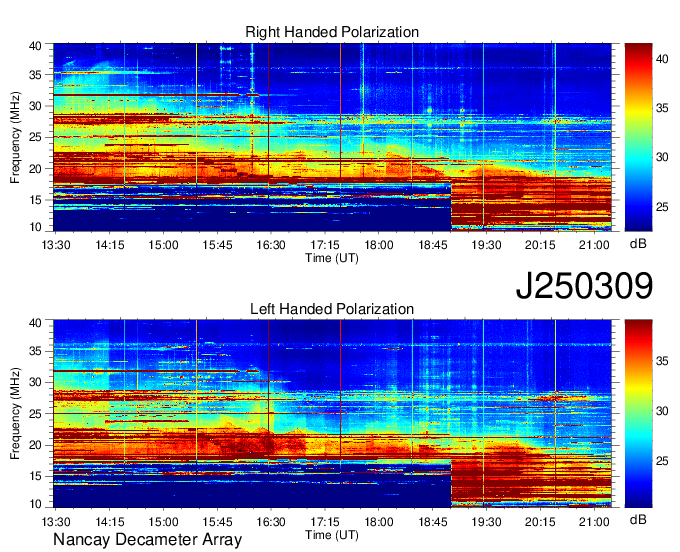Click the "19:30" time tick of the top plot
The width and height of the screenshot is (680, 552).
(x=486, y=245)
